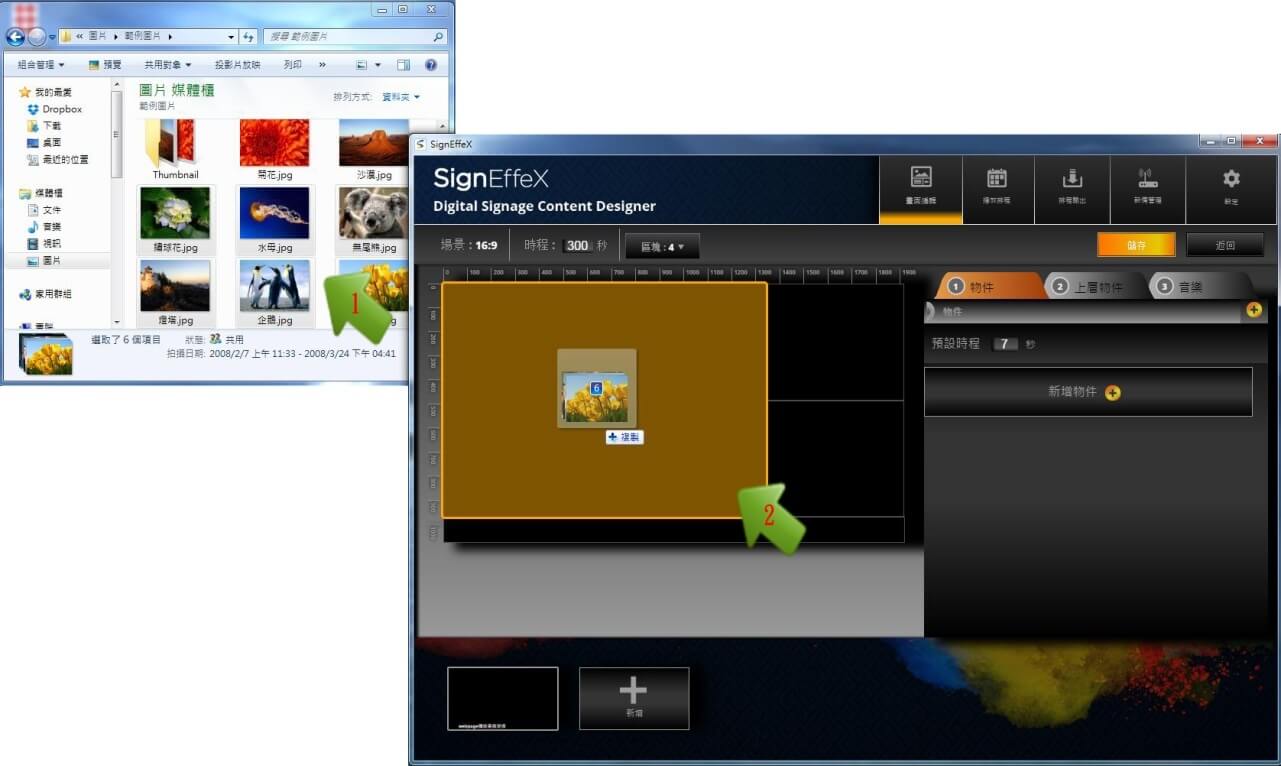
Task: Click the yellow plus icon on object bar
Action: (x=1253, y=311)
